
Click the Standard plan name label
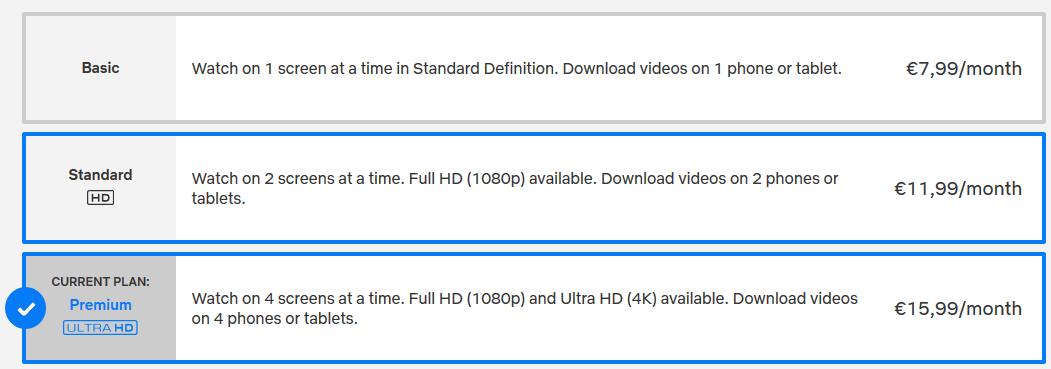[101, 175]
